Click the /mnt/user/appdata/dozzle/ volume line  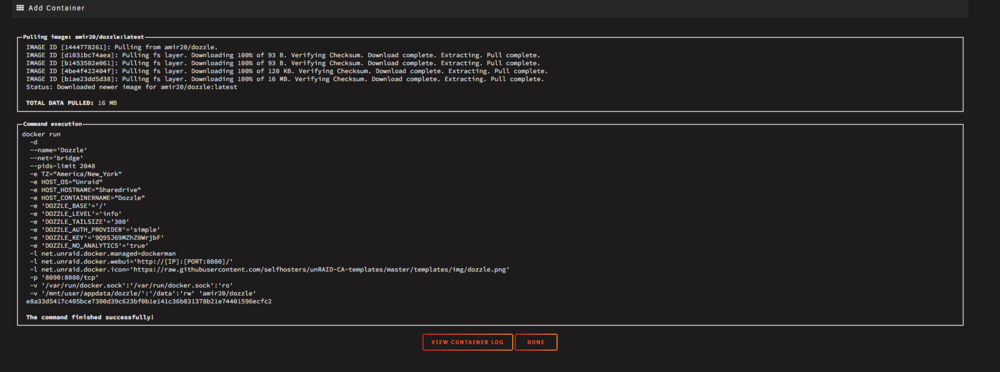point(142,294)
